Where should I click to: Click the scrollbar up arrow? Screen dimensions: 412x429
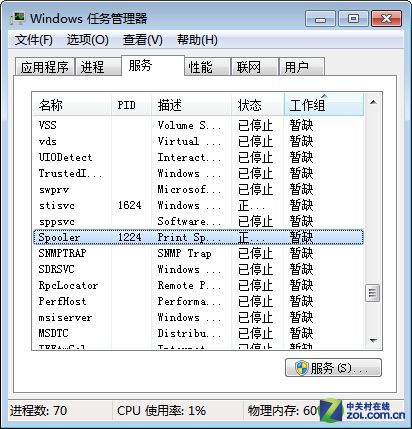click(x=373, y=102)
